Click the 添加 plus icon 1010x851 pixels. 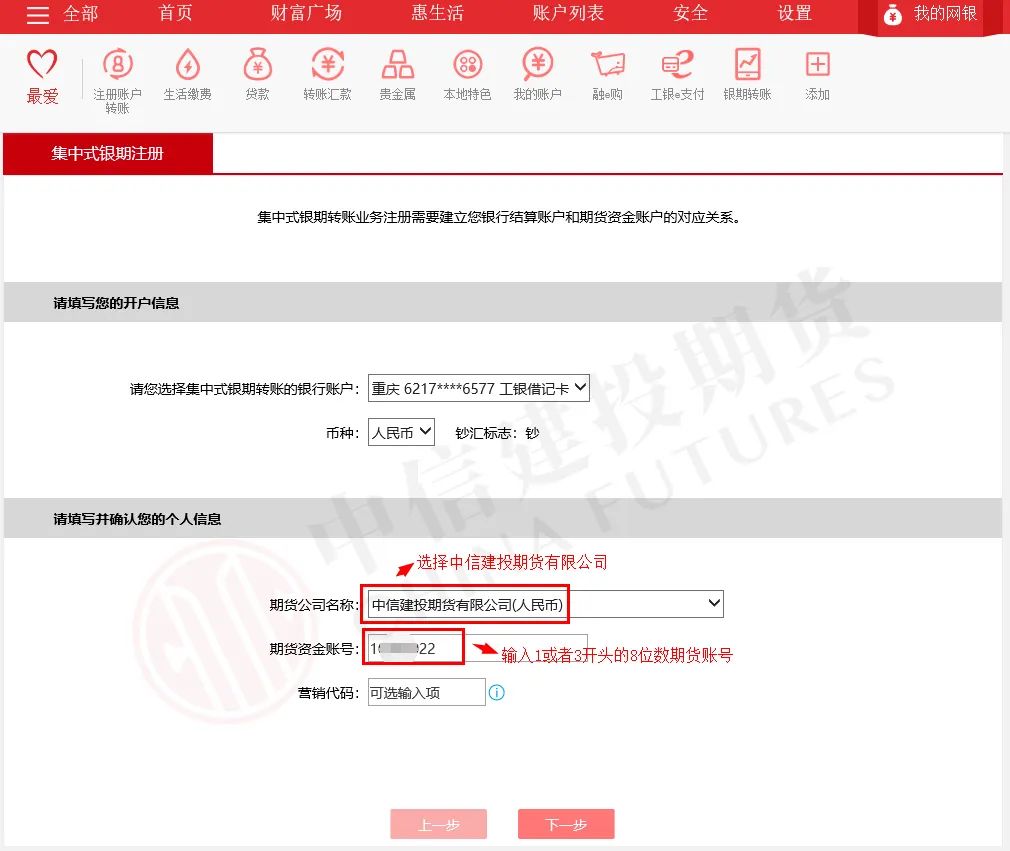coord(817,64)
